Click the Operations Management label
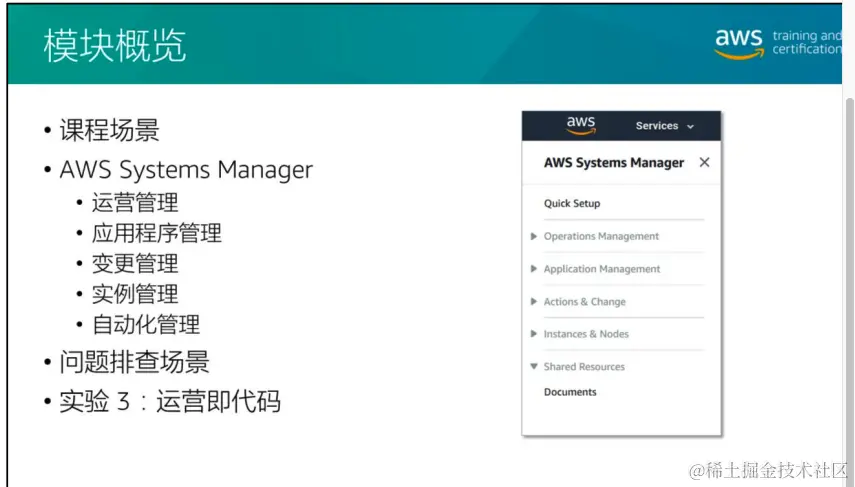Viewport: 855px width, 487px height. click(x=601, y=236)
